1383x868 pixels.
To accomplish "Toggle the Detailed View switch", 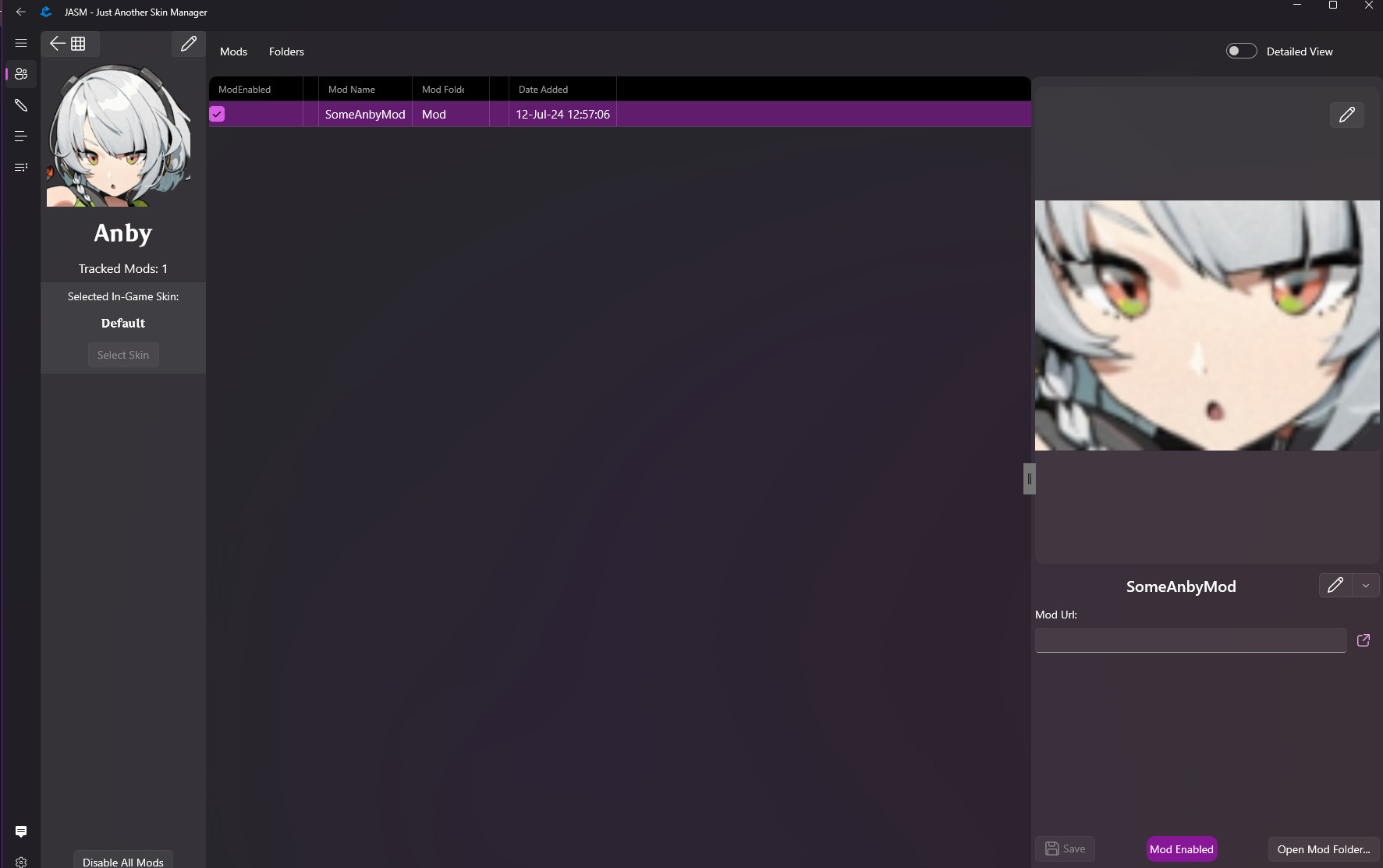I will coord(1242,50).
